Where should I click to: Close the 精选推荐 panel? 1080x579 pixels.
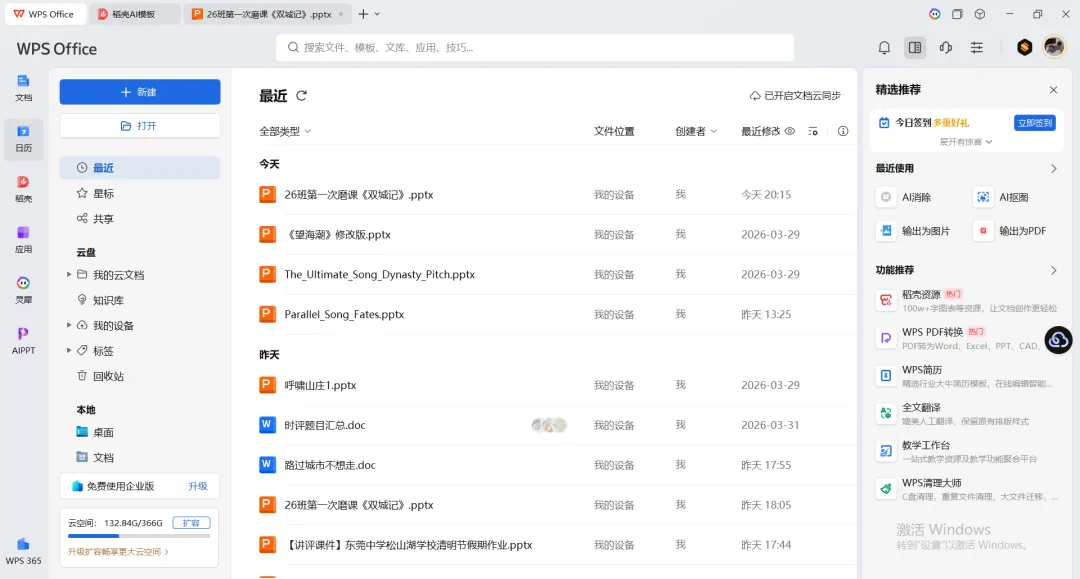click(1053, 90)
